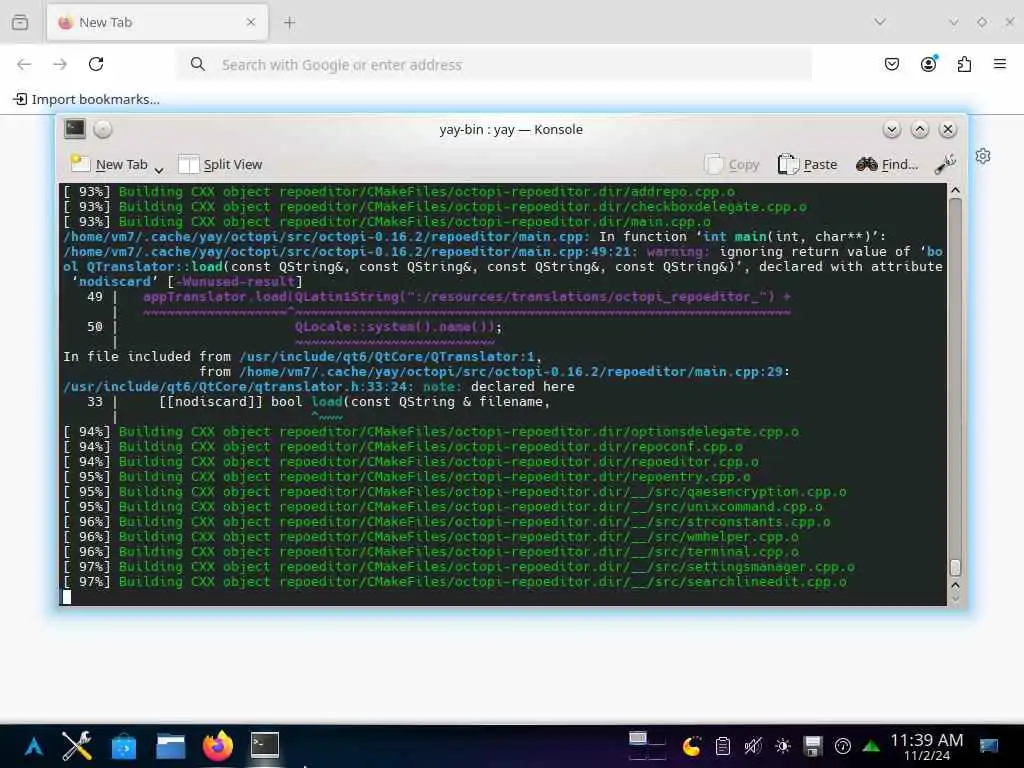Image resolution: width=1024 pixels, height=768 pixels.
Task: Close the Firefox New Tab tab
Action: [251, 22]
